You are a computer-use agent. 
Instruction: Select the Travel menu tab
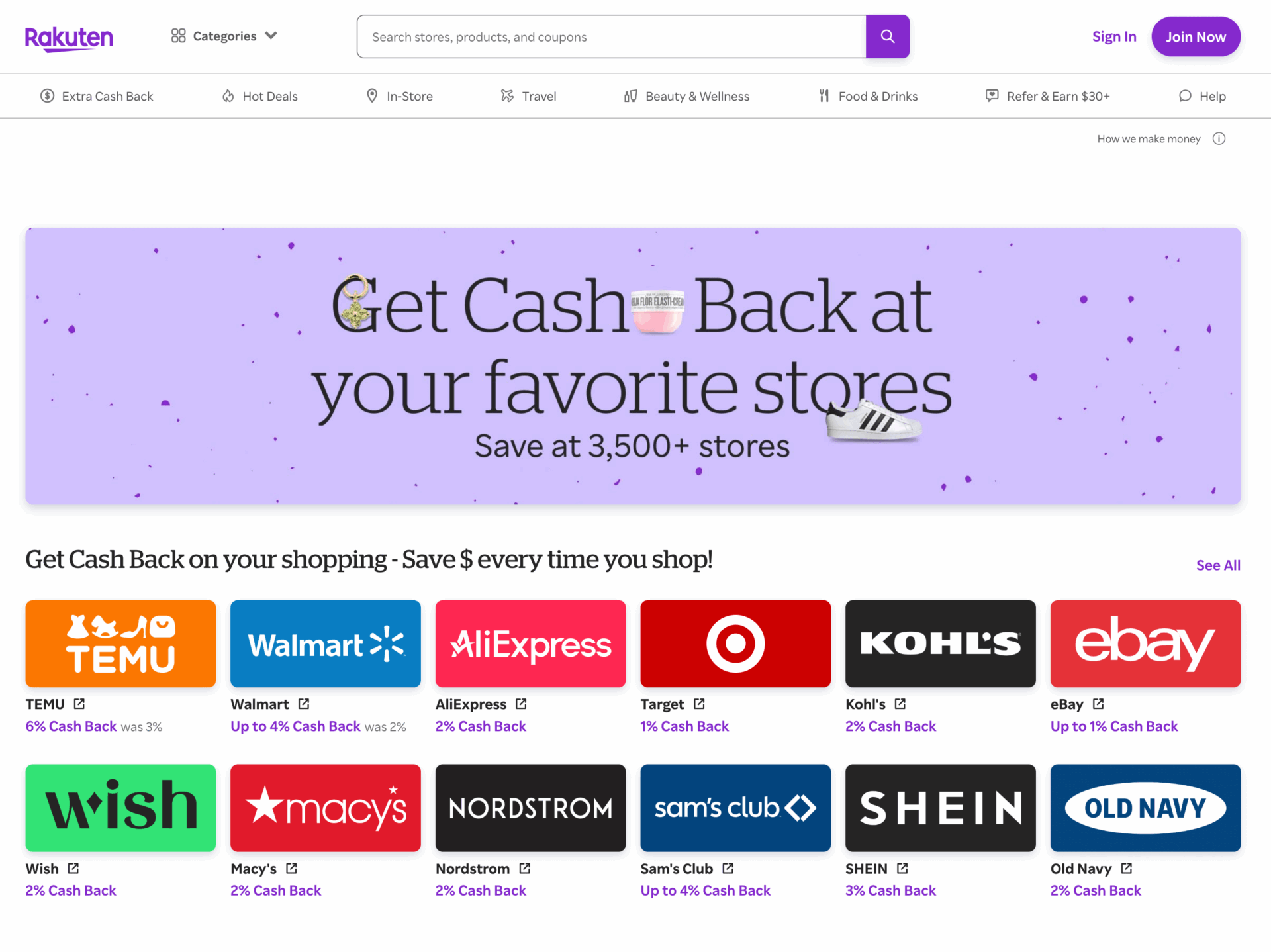(529, 95)
